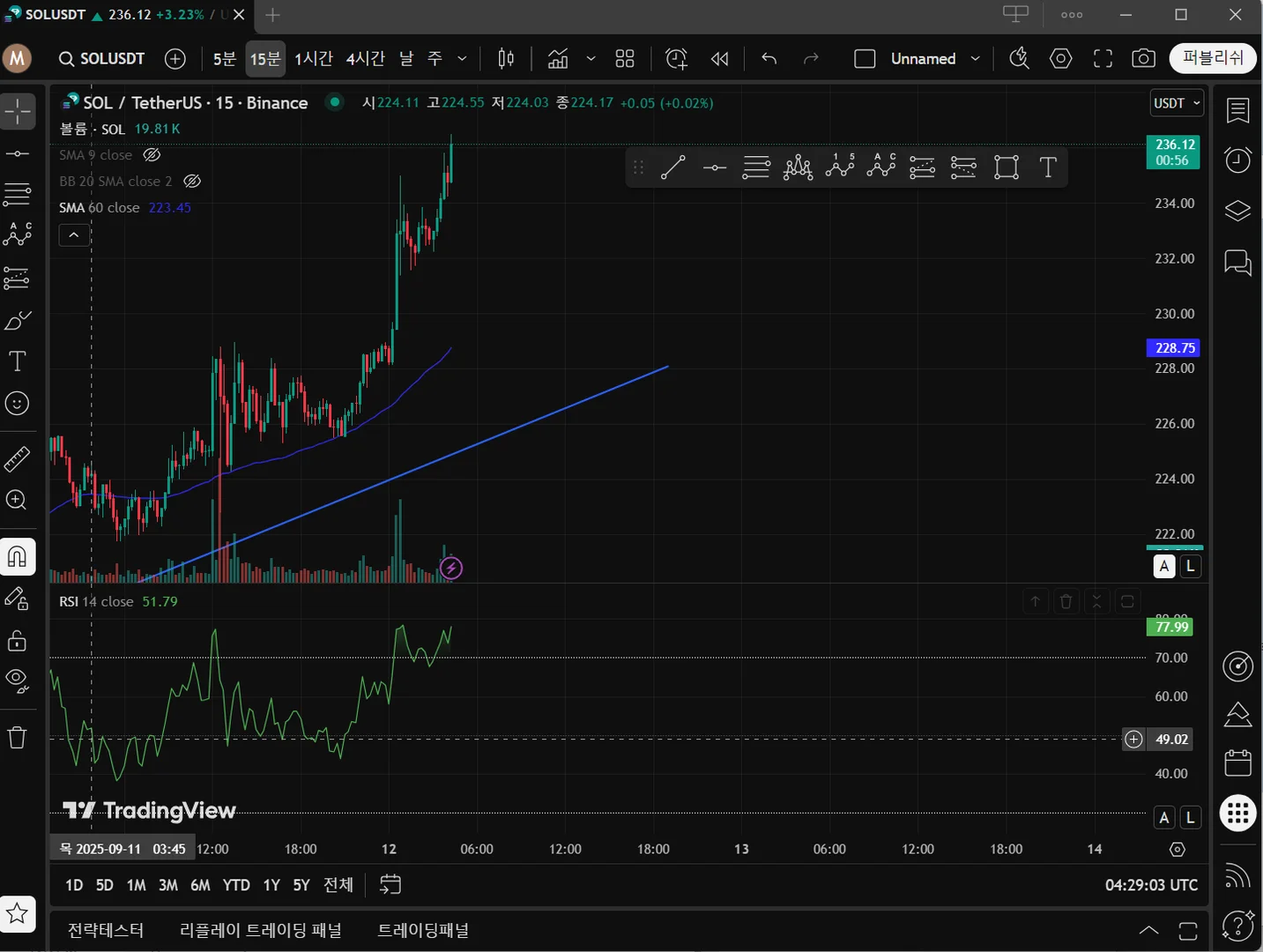Select the 1시간 timeframe

(x=314, y=59)
